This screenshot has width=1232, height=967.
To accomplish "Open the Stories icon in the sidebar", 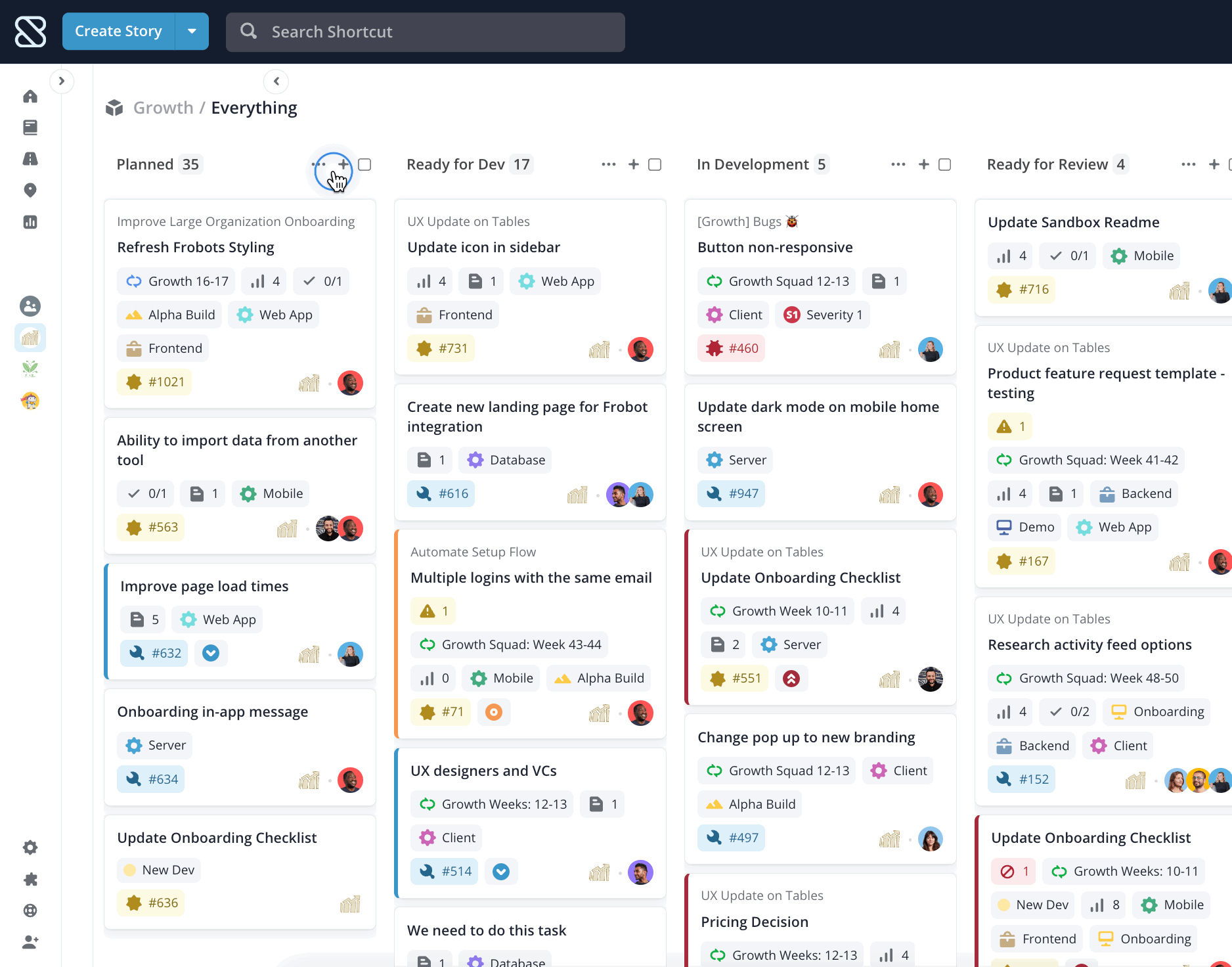I will coord(30,127).
